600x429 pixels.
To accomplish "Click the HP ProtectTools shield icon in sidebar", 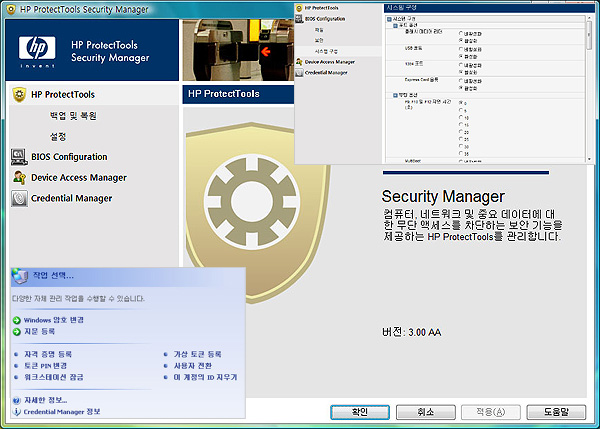I will click(19, 95).
